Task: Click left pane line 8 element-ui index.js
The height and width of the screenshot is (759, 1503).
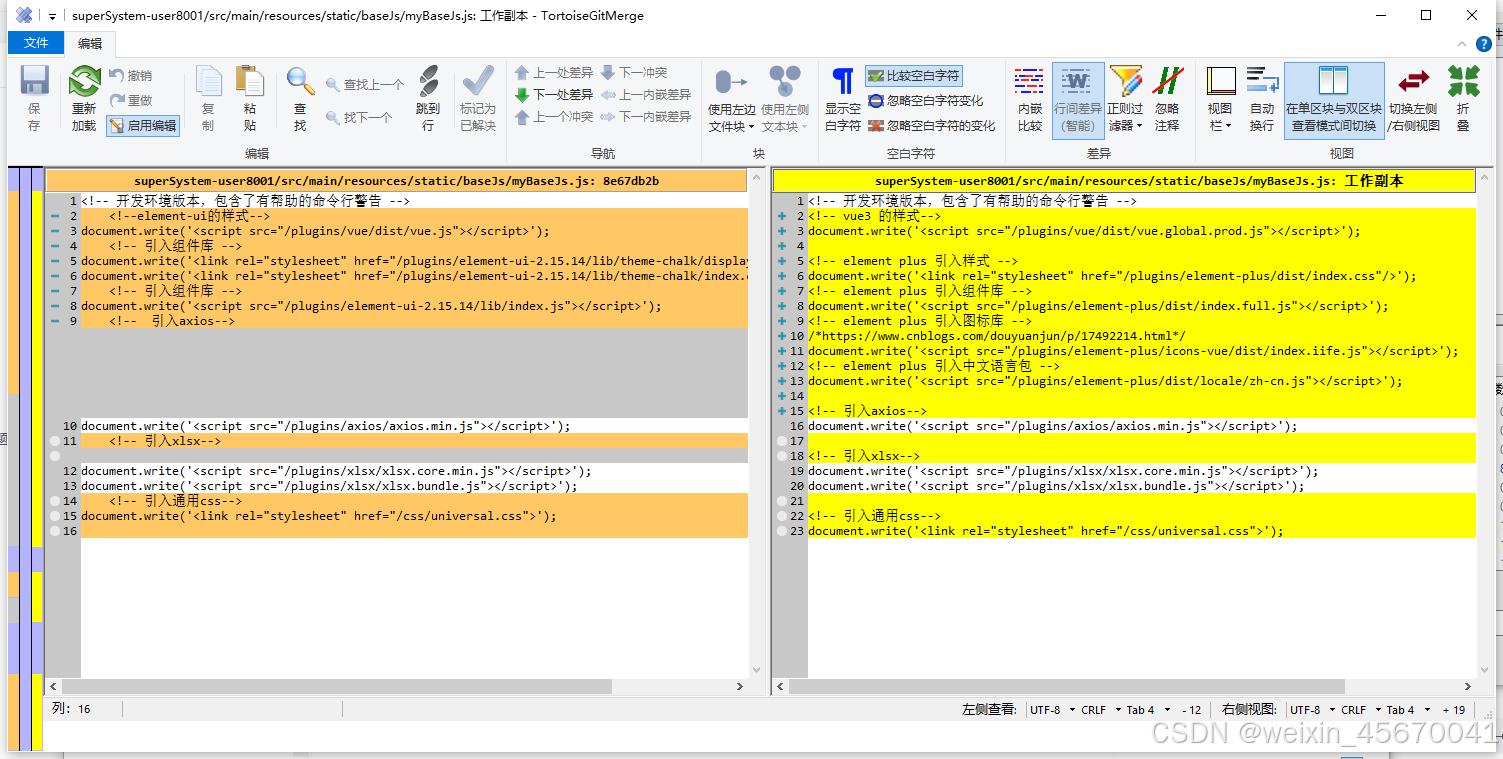Action: click(371, 306)
